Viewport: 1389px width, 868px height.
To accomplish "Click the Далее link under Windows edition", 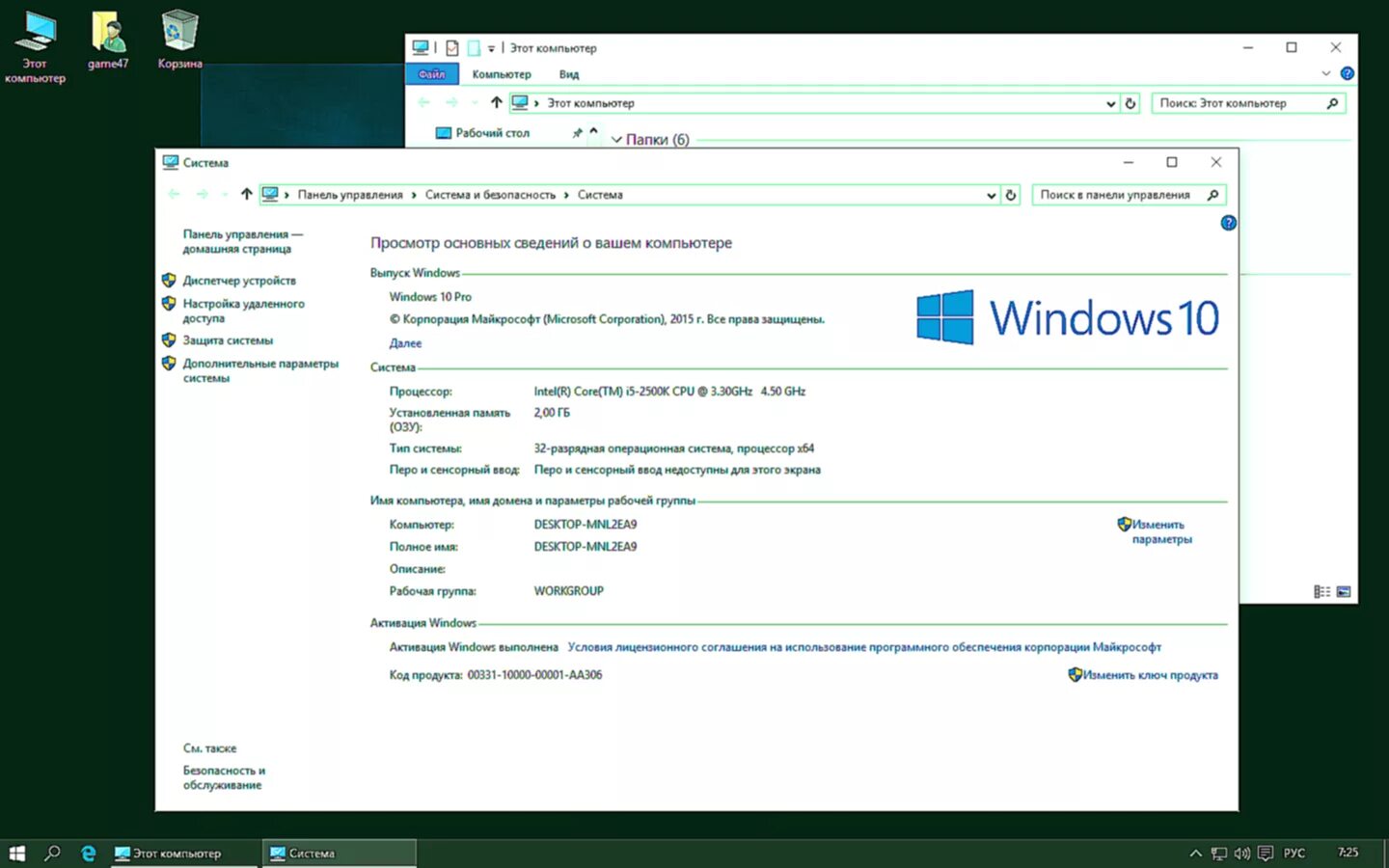I will coord(405,343).
